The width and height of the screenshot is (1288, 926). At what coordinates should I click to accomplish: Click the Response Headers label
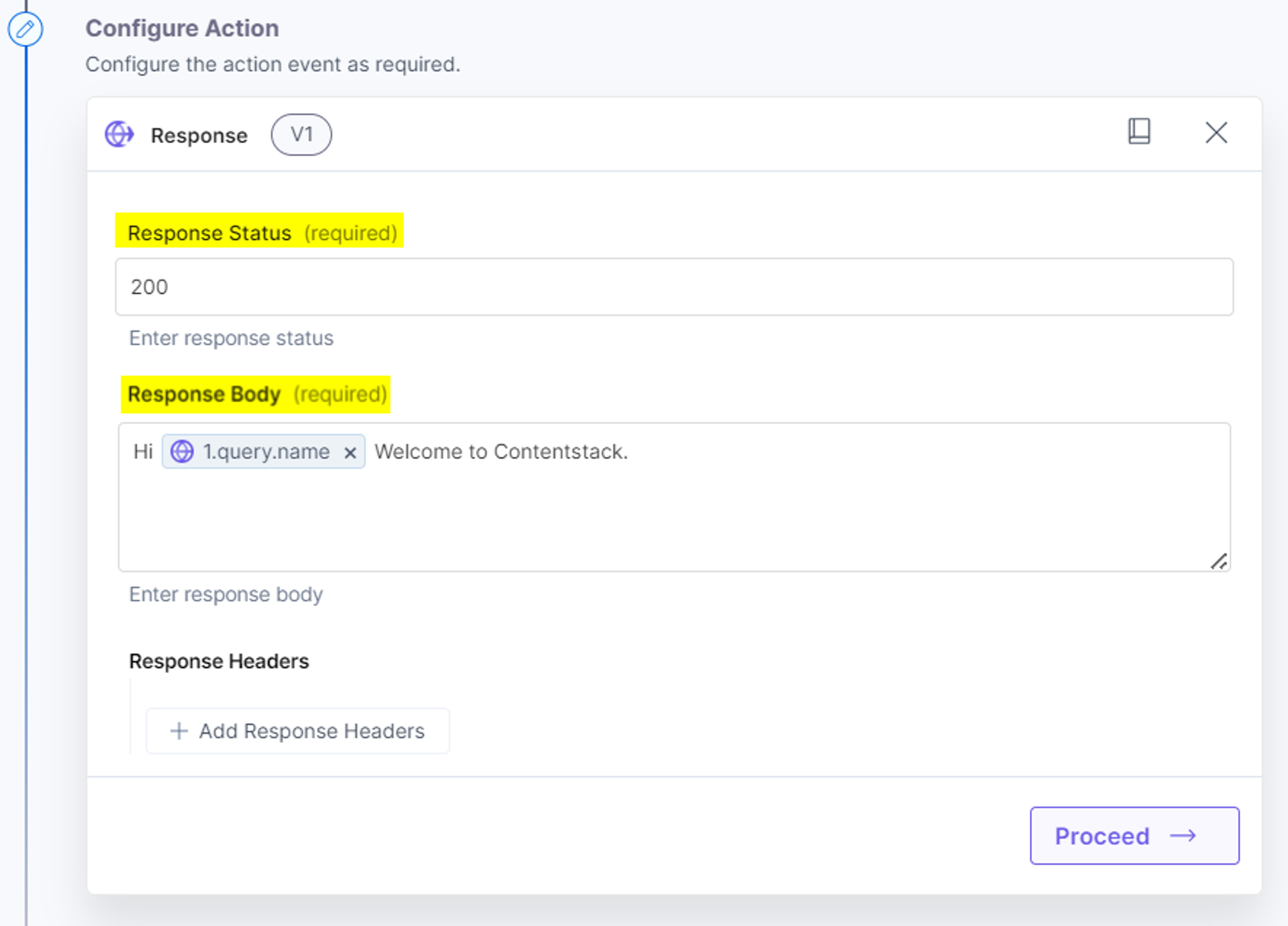click(219, 661)
